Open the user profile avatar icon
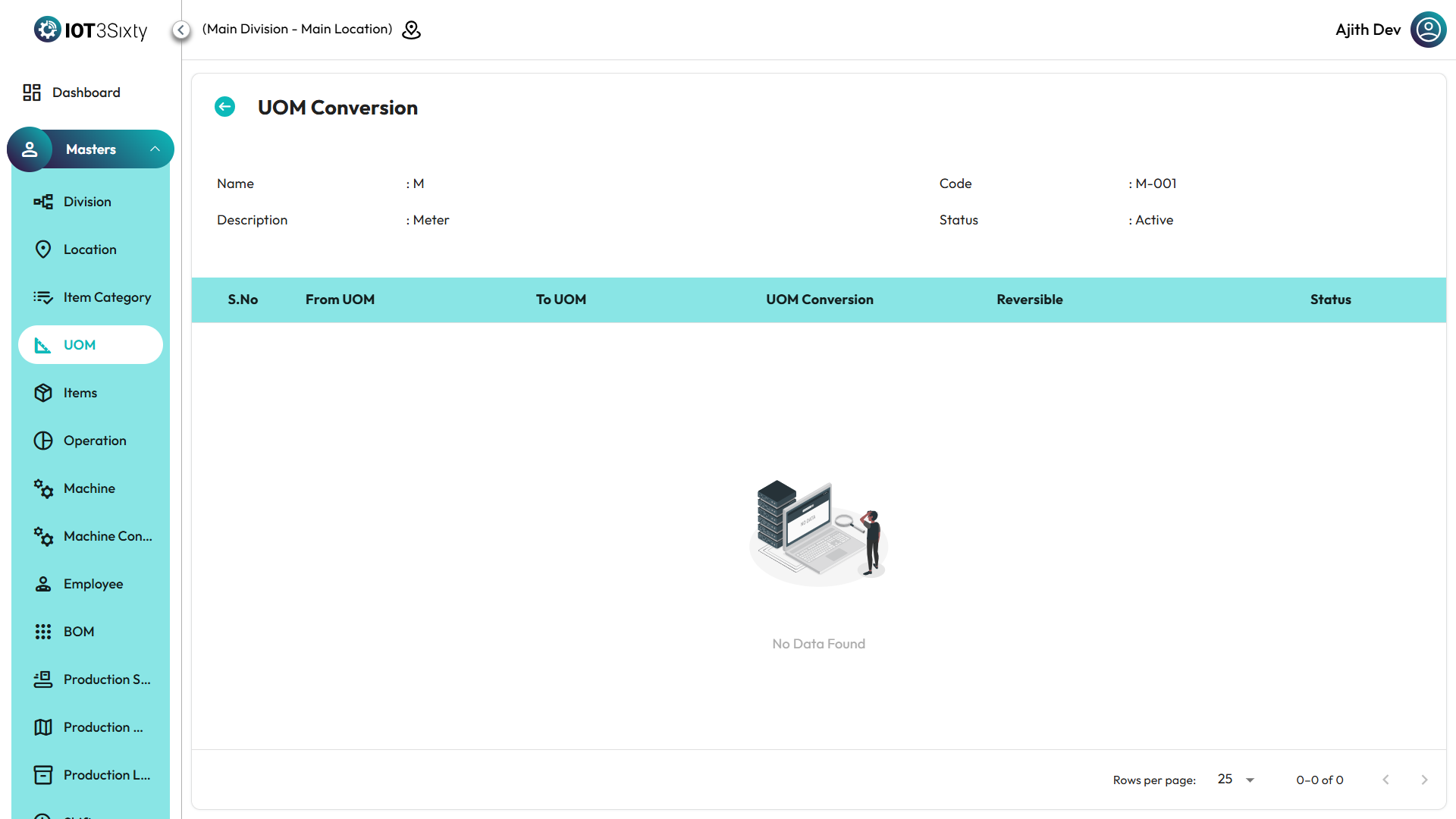The height and width of the screenshot is (819, 1456). [x=1428, y=30]
